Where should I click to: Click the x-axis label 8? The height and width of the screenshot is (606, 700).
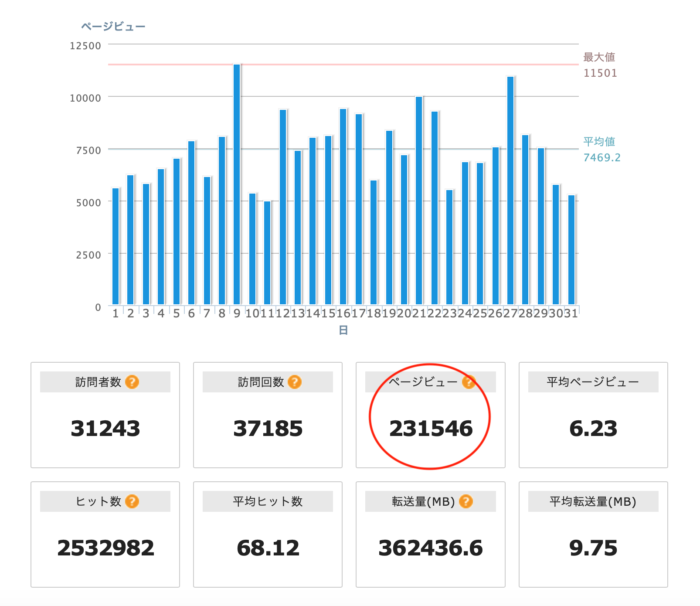(x=222, y=313)
